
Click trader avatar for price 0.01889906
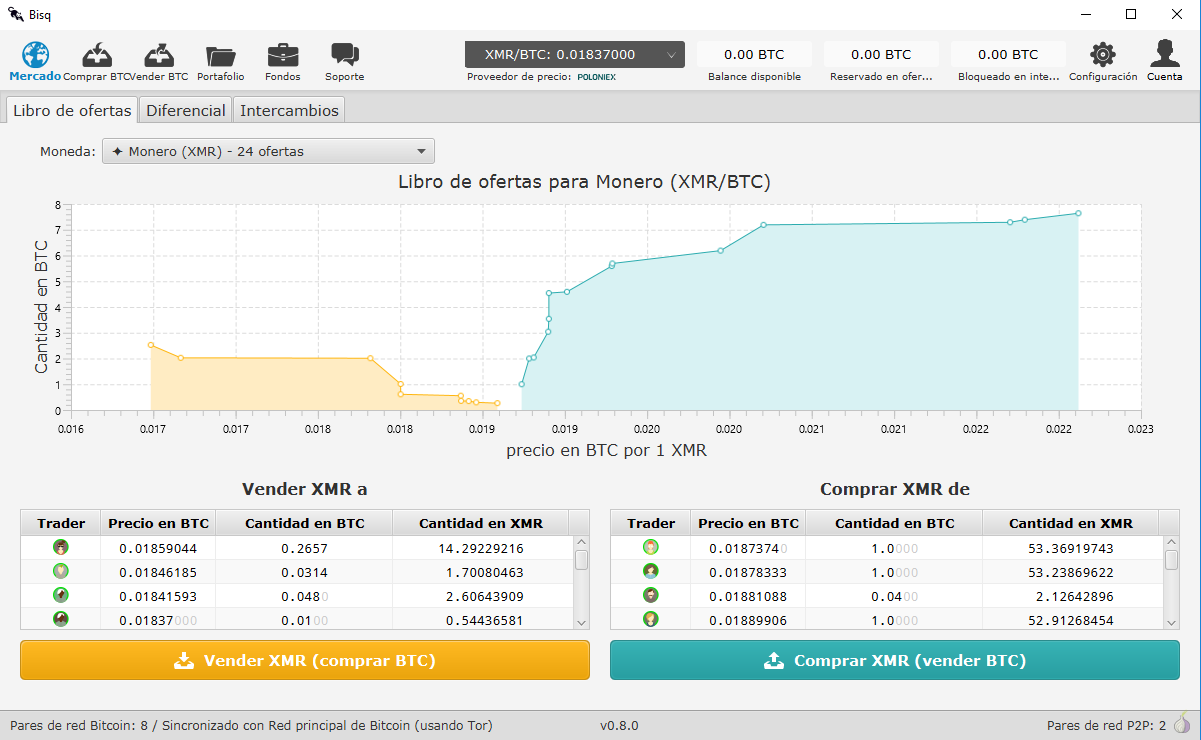point(651,619)
